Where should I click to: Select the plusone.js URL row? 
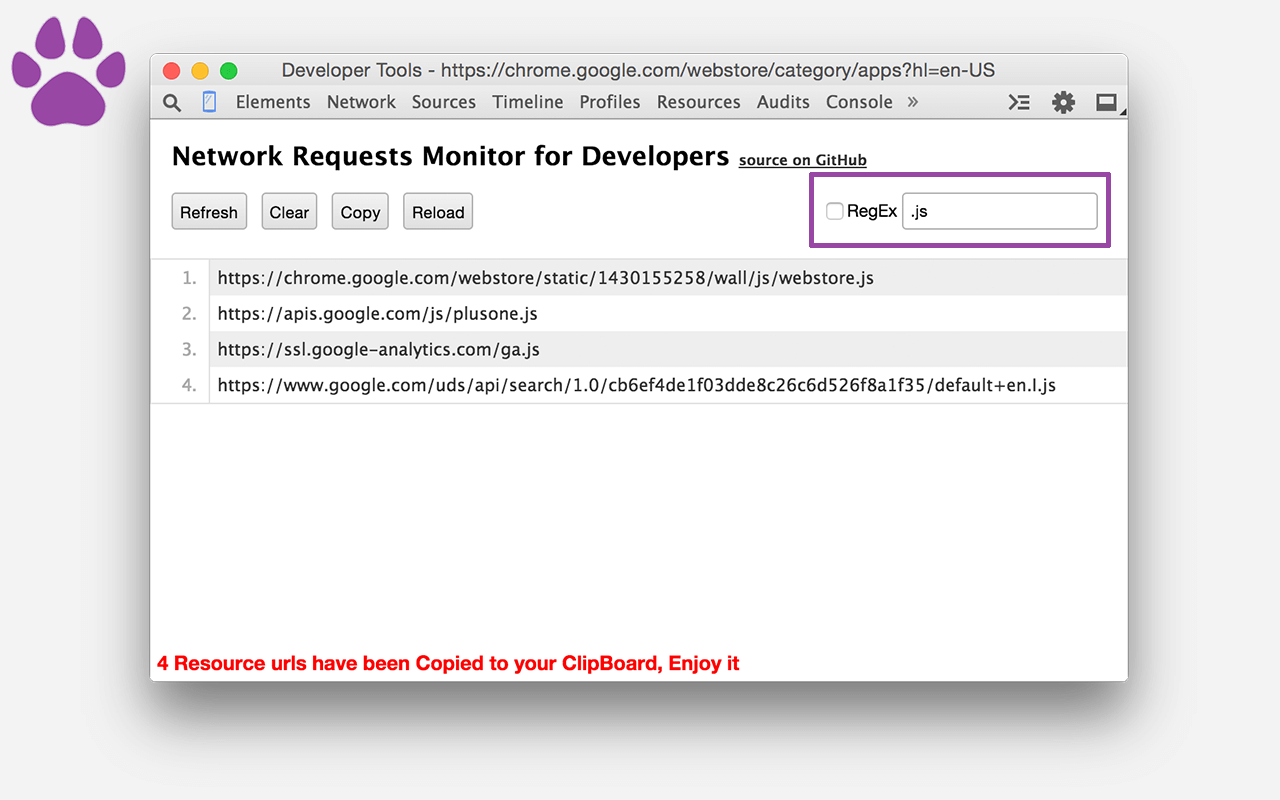pos(639,314)
